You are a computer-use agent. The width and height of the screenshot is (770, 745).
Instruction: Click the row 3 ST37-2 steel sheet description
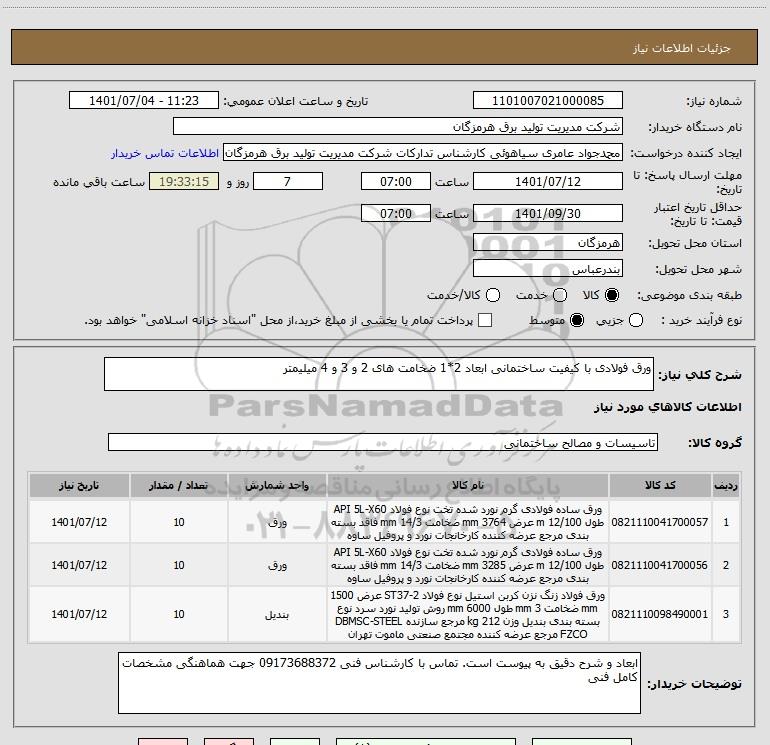click(x=468, y=614)
